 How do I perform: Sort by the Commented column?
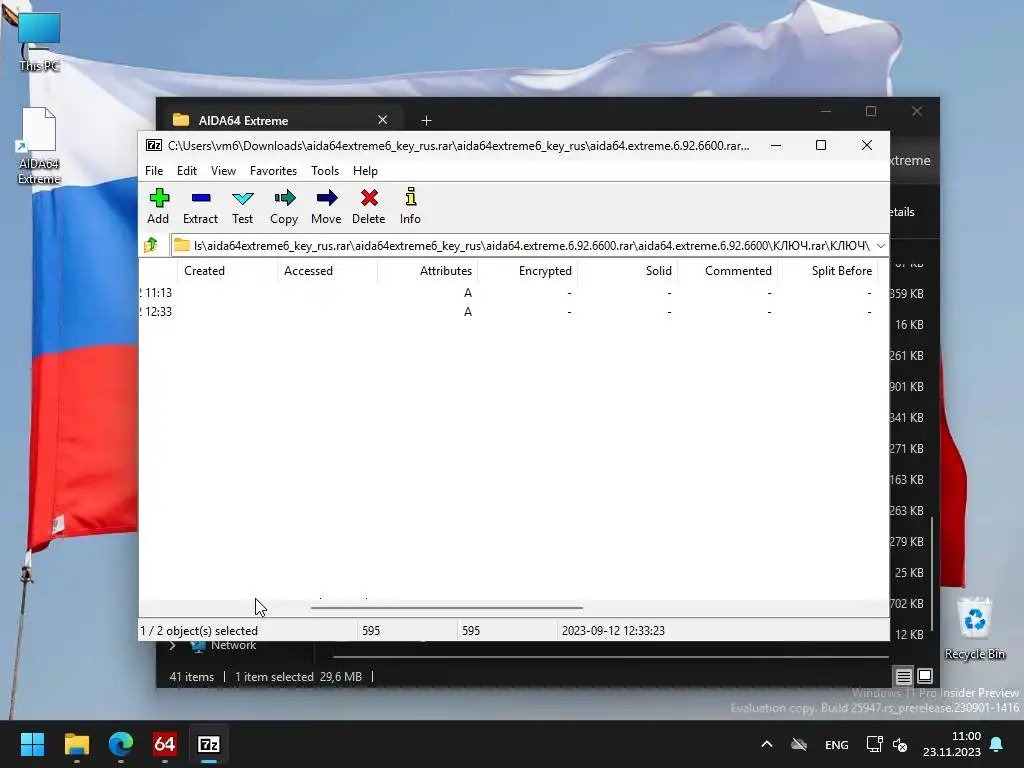click(728, 270)
